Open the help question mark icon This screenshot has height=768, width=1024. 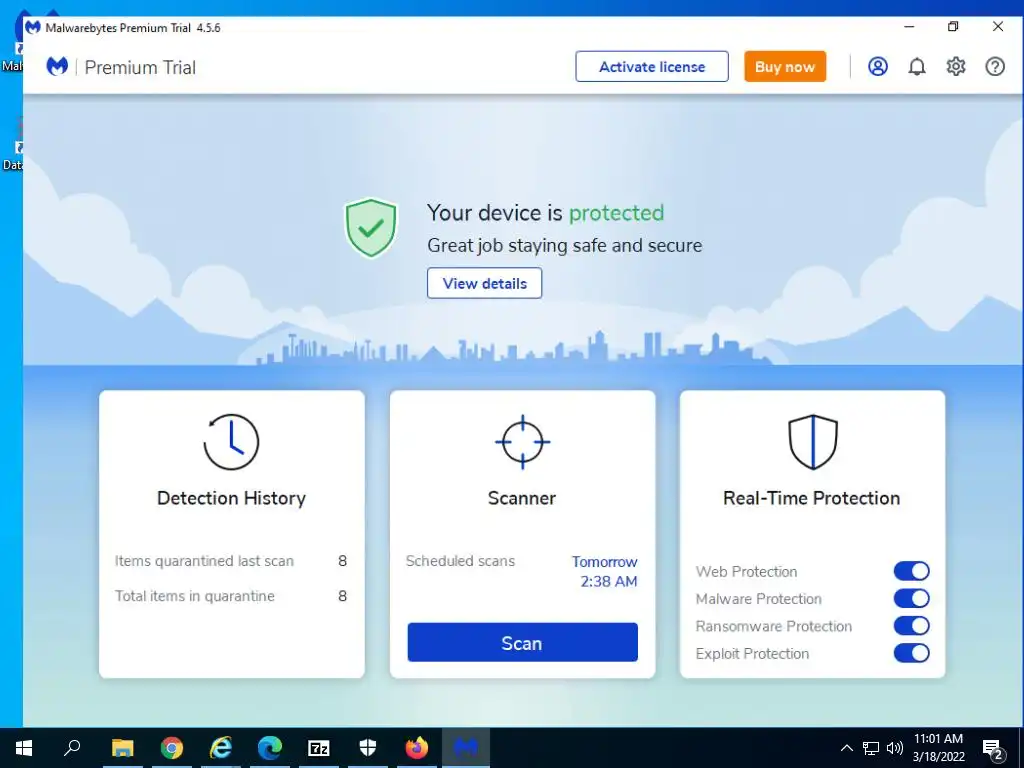pos(995,67)
